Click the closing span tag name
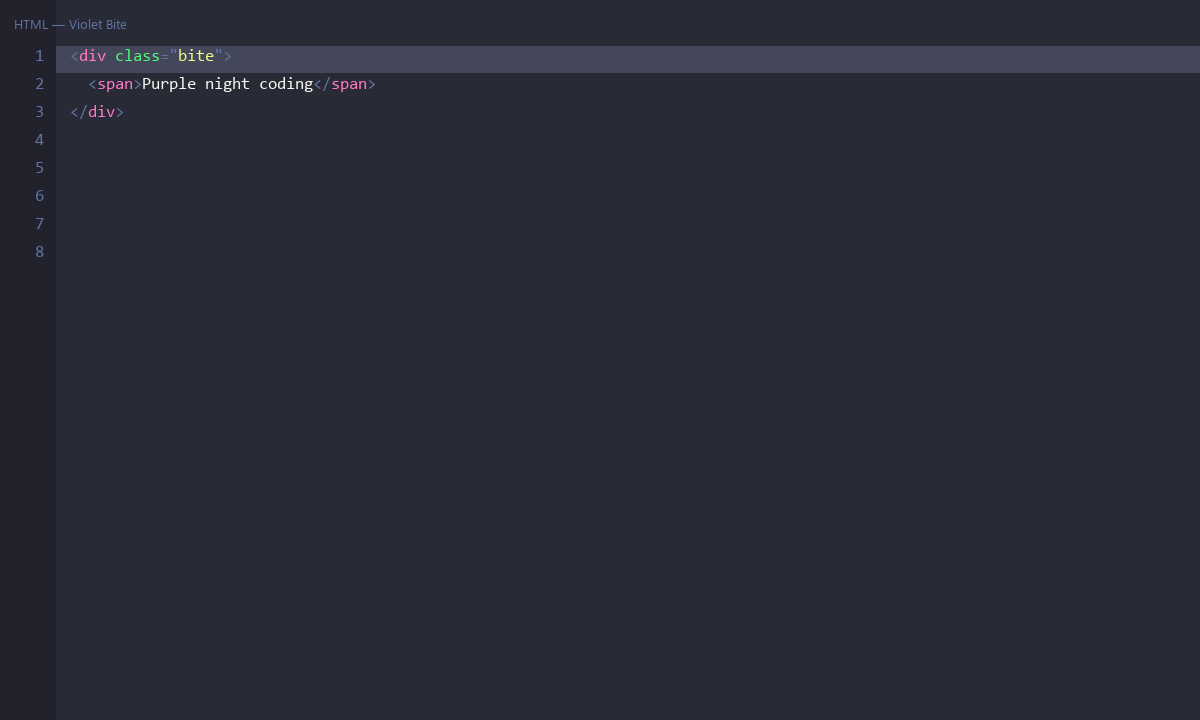The width and height of the screenshot is (1200, 720). [349, 84]
